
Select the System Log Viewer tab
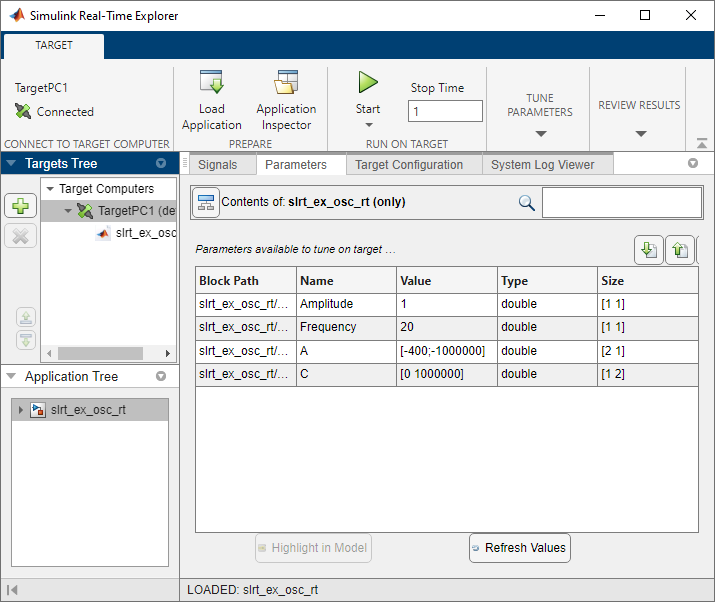coord(542,165)
